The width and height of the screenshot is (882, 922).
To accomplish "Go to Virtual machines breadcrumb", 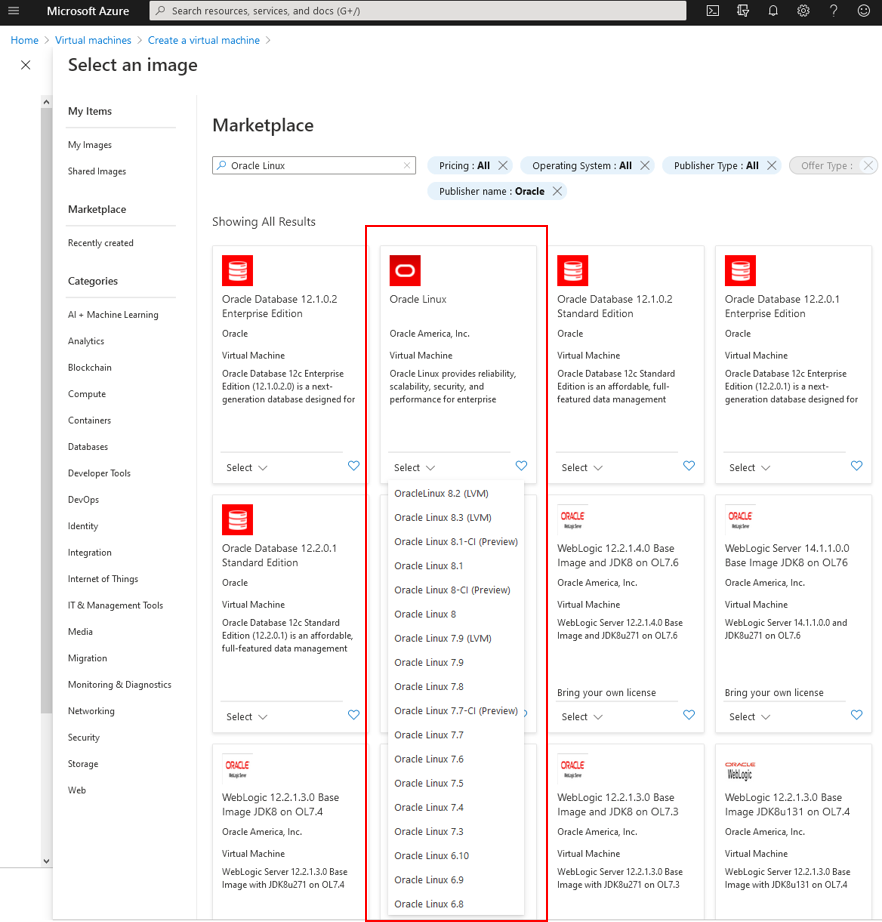I will click(93, 40).
